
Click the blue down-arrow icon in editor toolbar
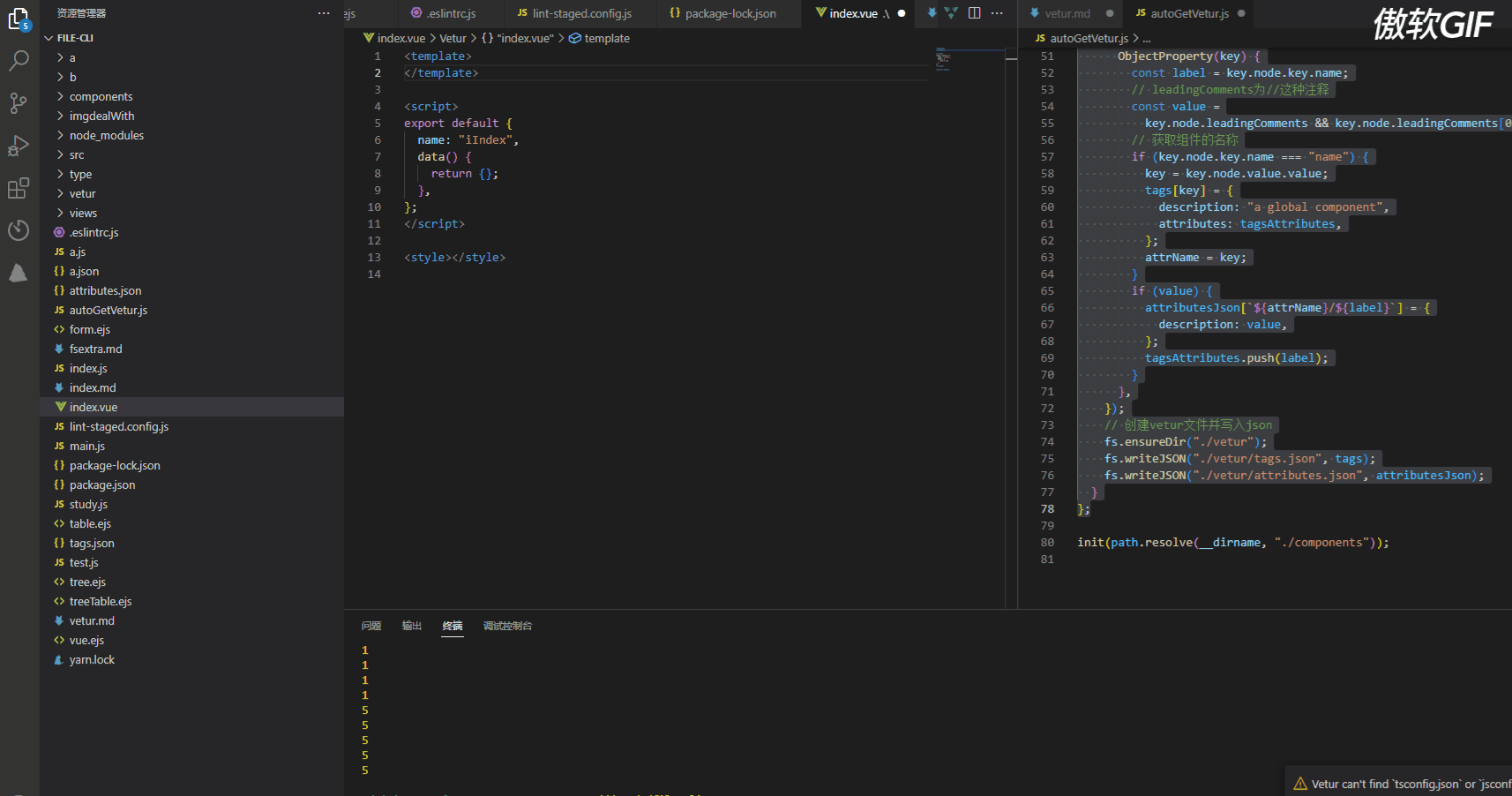click(932, 13)
